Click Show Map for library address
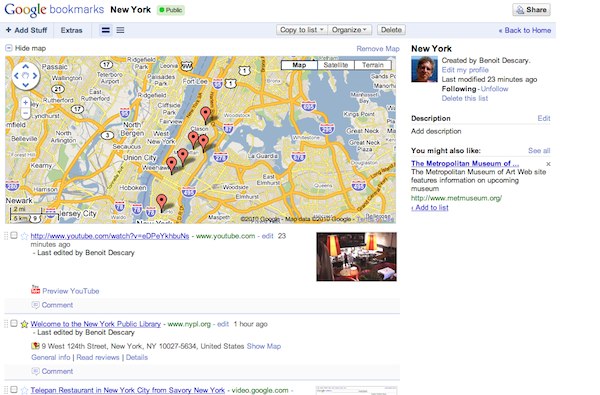Viewport: 600px width, 395px height. [264, 346]
